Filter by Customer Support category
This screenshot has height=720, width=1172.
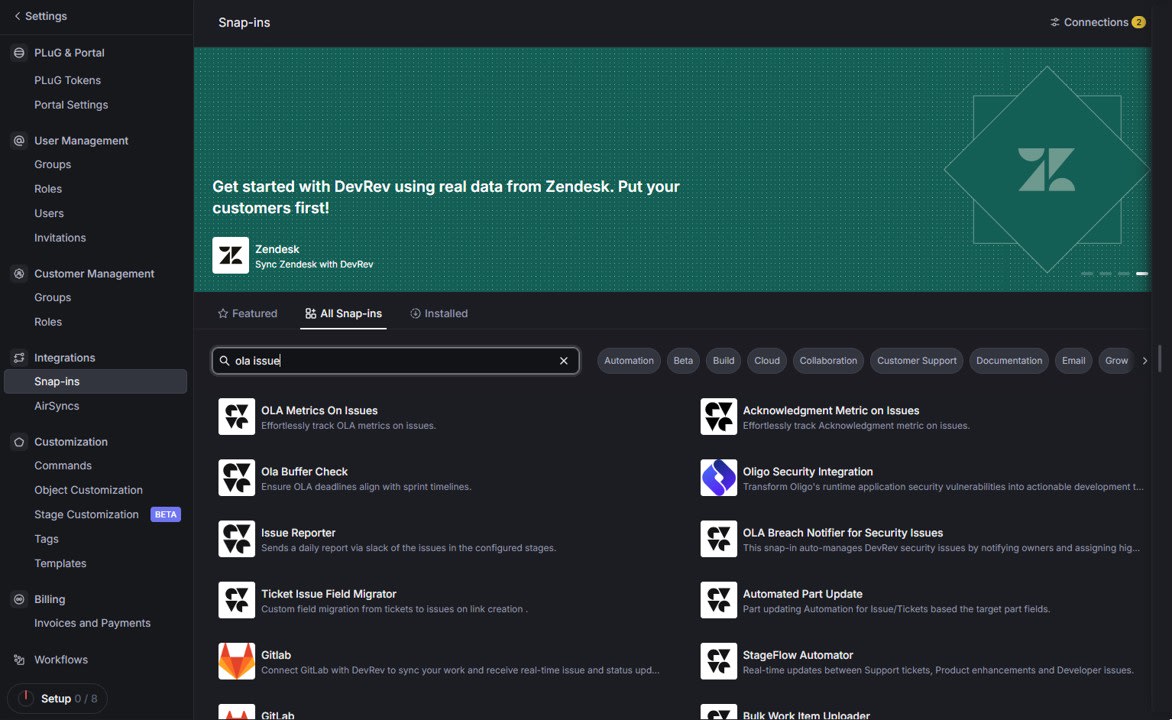916,361
